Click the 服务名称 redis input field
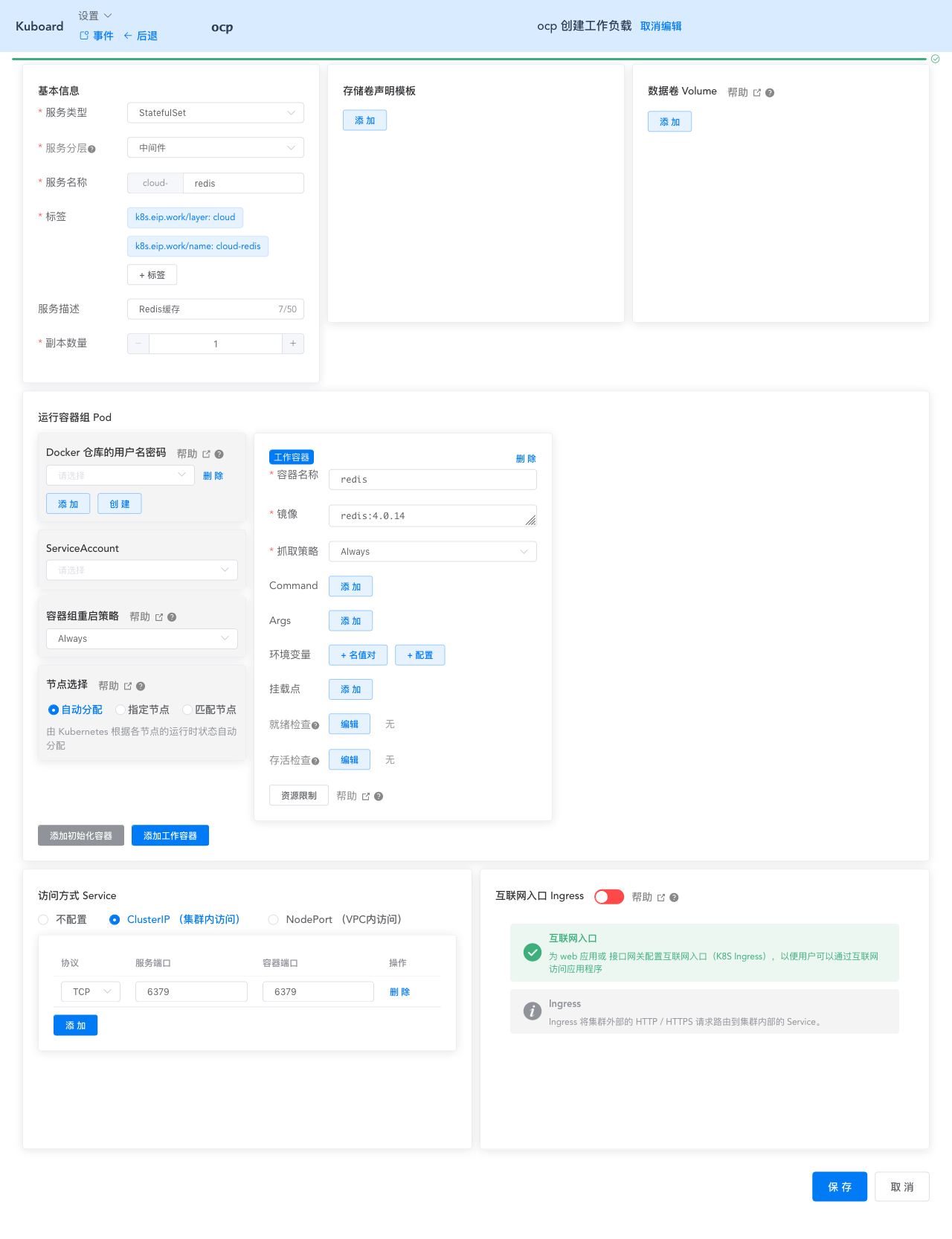This screenshot has width=952, height=1239. tap(244, 184)
